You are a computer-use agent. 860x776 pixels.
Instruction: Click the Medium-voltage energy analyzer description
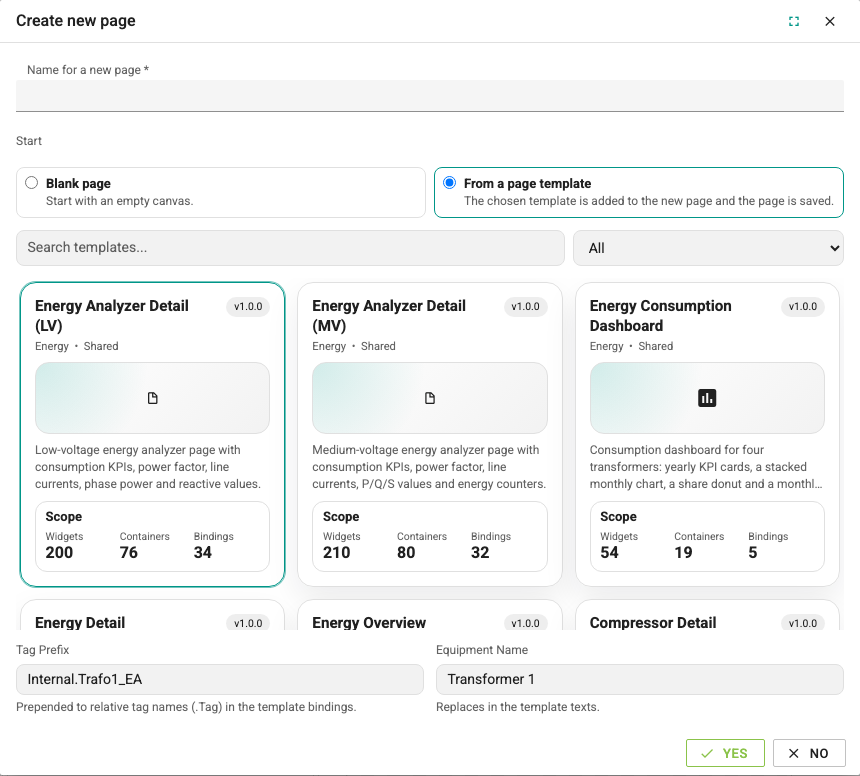pyautogui.click(x=429, y=467)
